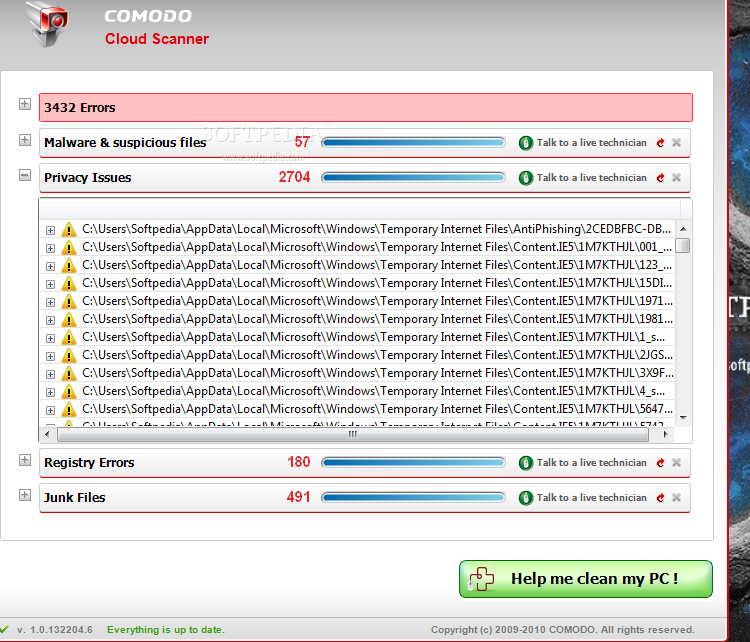
Task: Click red arrow icon in Malware row
Action: tap(661, 143)
